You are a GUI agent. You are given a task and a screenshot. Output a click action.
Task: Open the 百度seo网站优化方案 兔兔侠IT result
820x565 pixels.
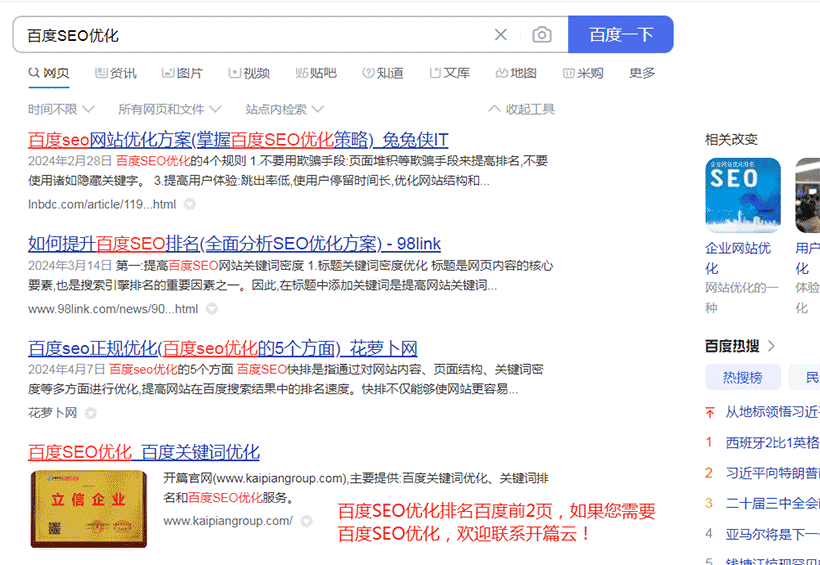click(238, 139)
